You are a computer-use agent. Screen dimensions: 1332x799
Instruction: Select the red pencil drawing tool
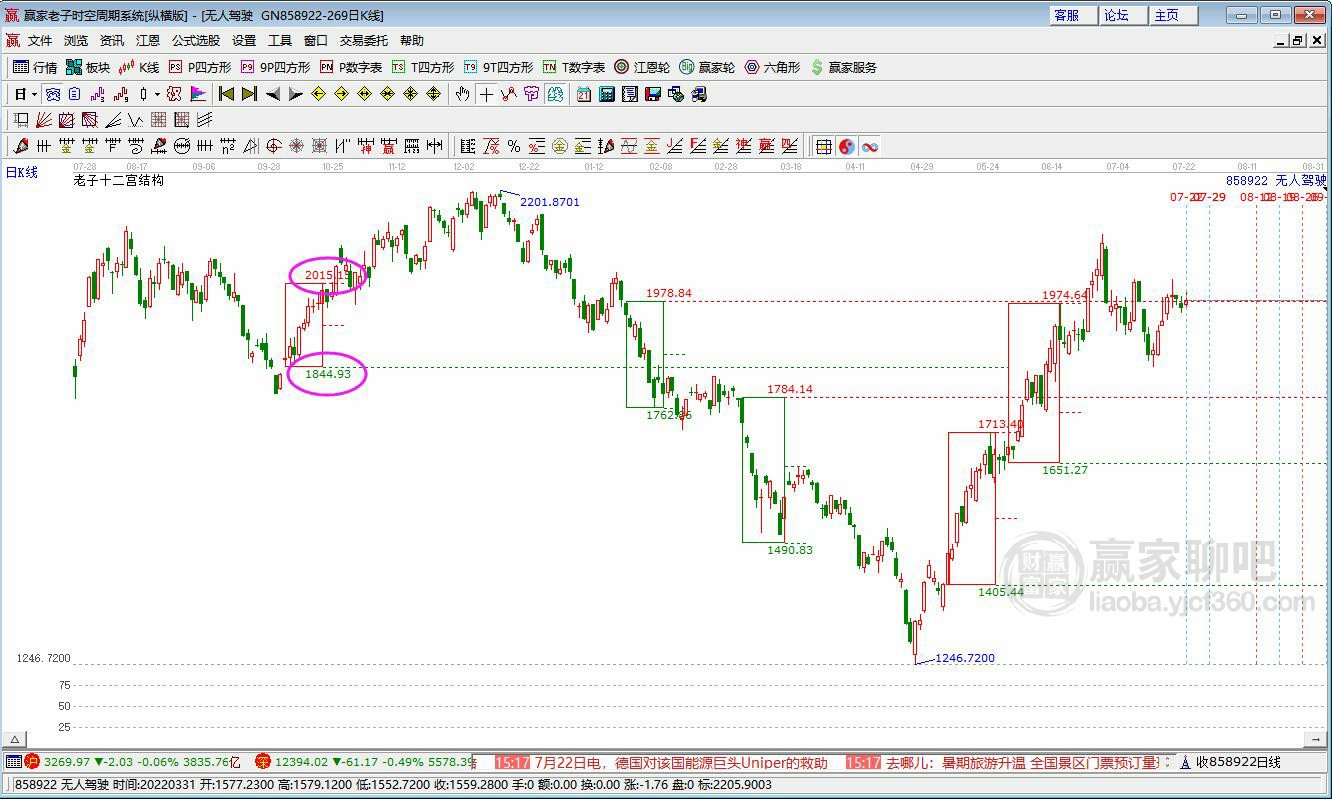pyautogui.click(x=21, y=146)
